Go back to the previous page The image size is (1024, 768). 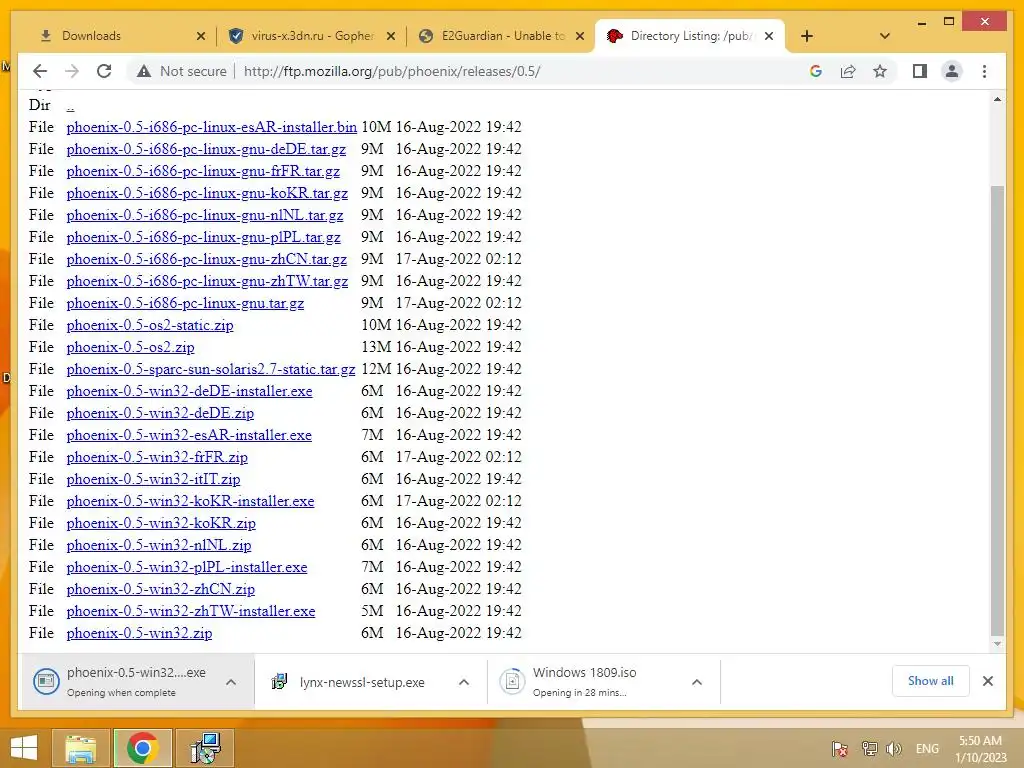(40, 71)
